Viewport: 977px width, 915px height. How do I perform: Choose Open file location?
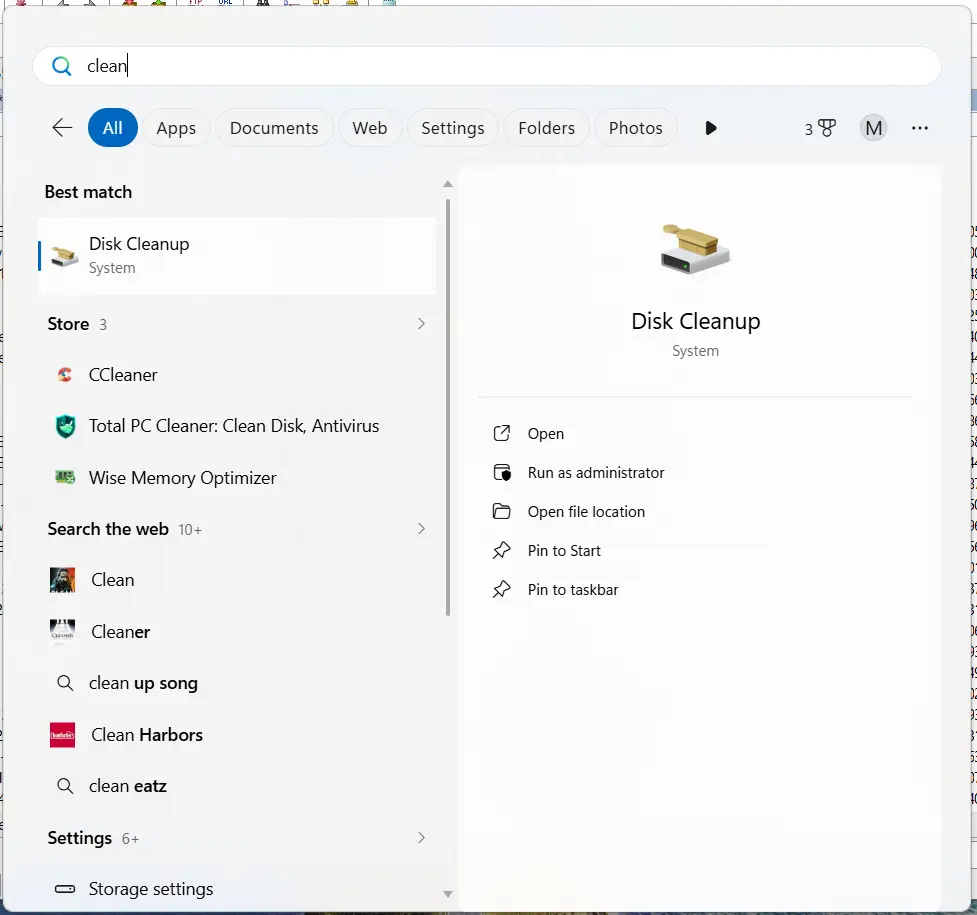[x=586, y=512]
